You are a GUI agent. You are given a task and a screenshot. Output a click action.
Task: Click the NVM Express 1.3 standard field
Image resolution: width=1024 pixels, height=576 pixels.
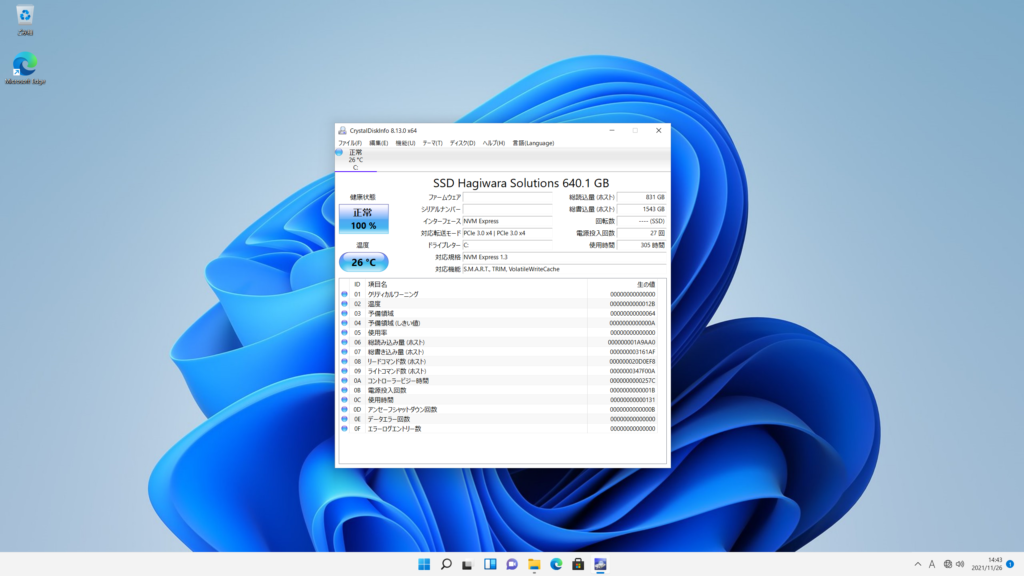(x=564, y=257)
